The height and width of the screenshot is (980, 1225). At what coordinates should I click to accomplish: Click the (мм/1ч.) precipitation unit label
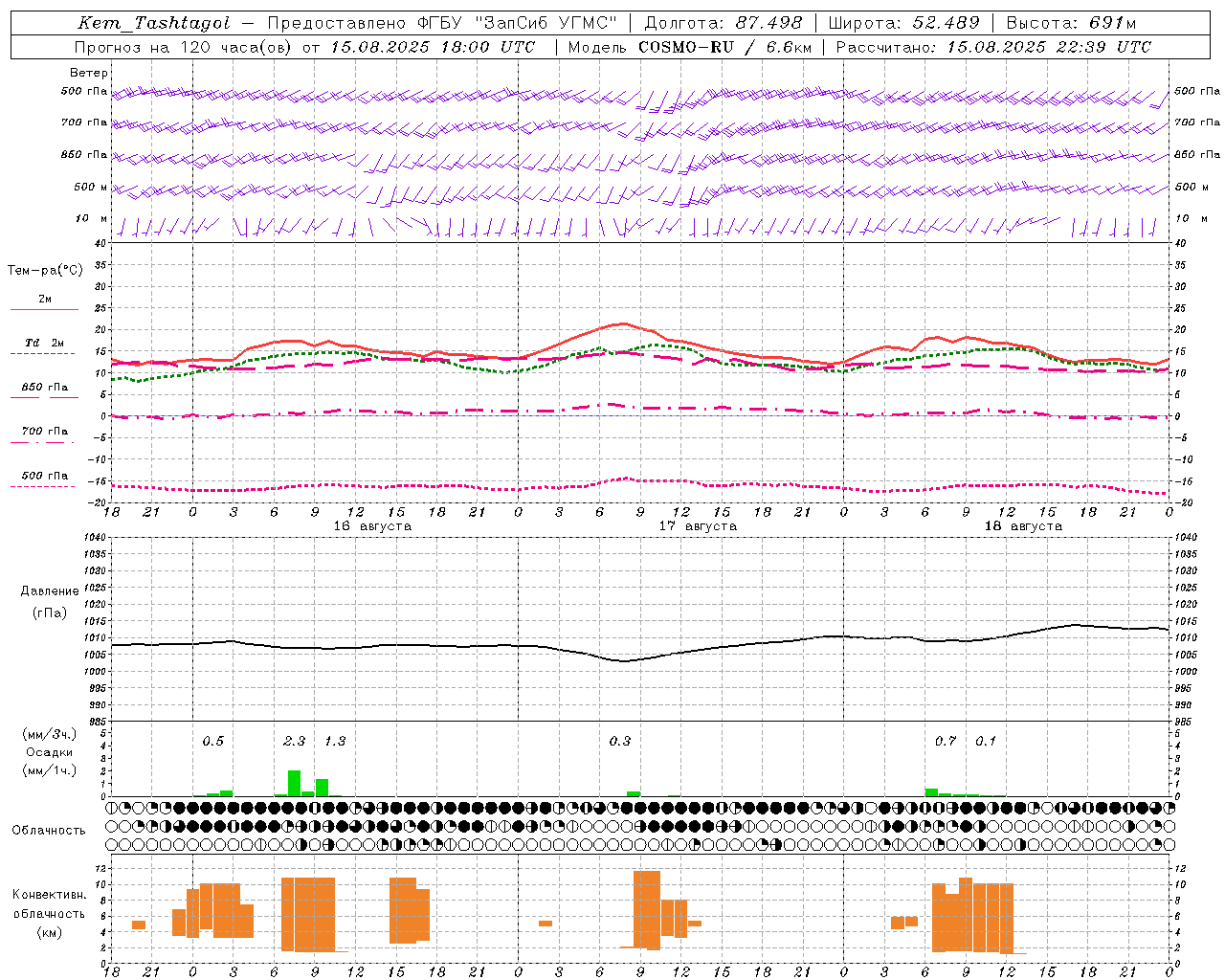point(50,770)
